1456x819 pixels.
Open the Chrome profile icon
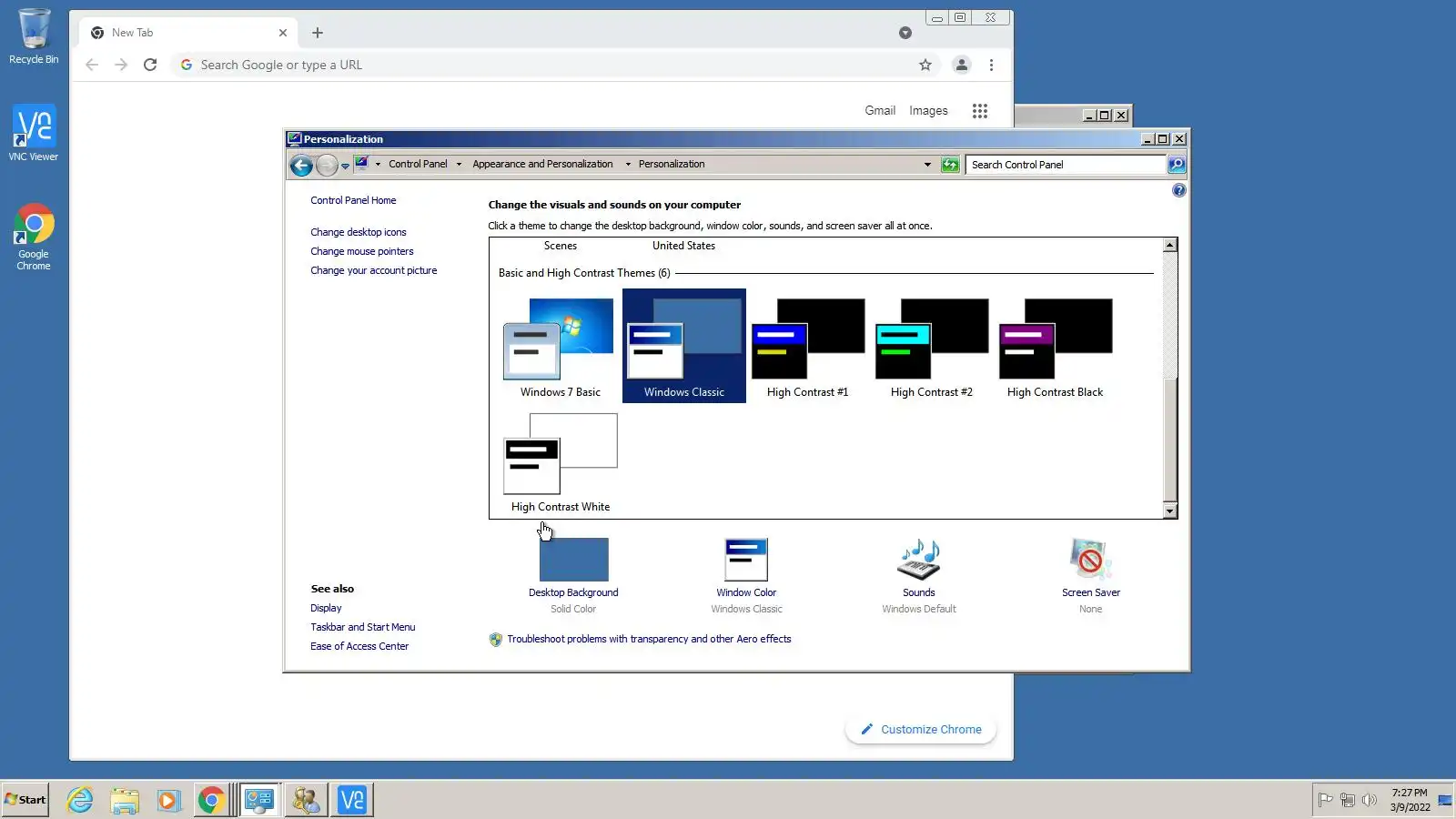coord(961,65)
